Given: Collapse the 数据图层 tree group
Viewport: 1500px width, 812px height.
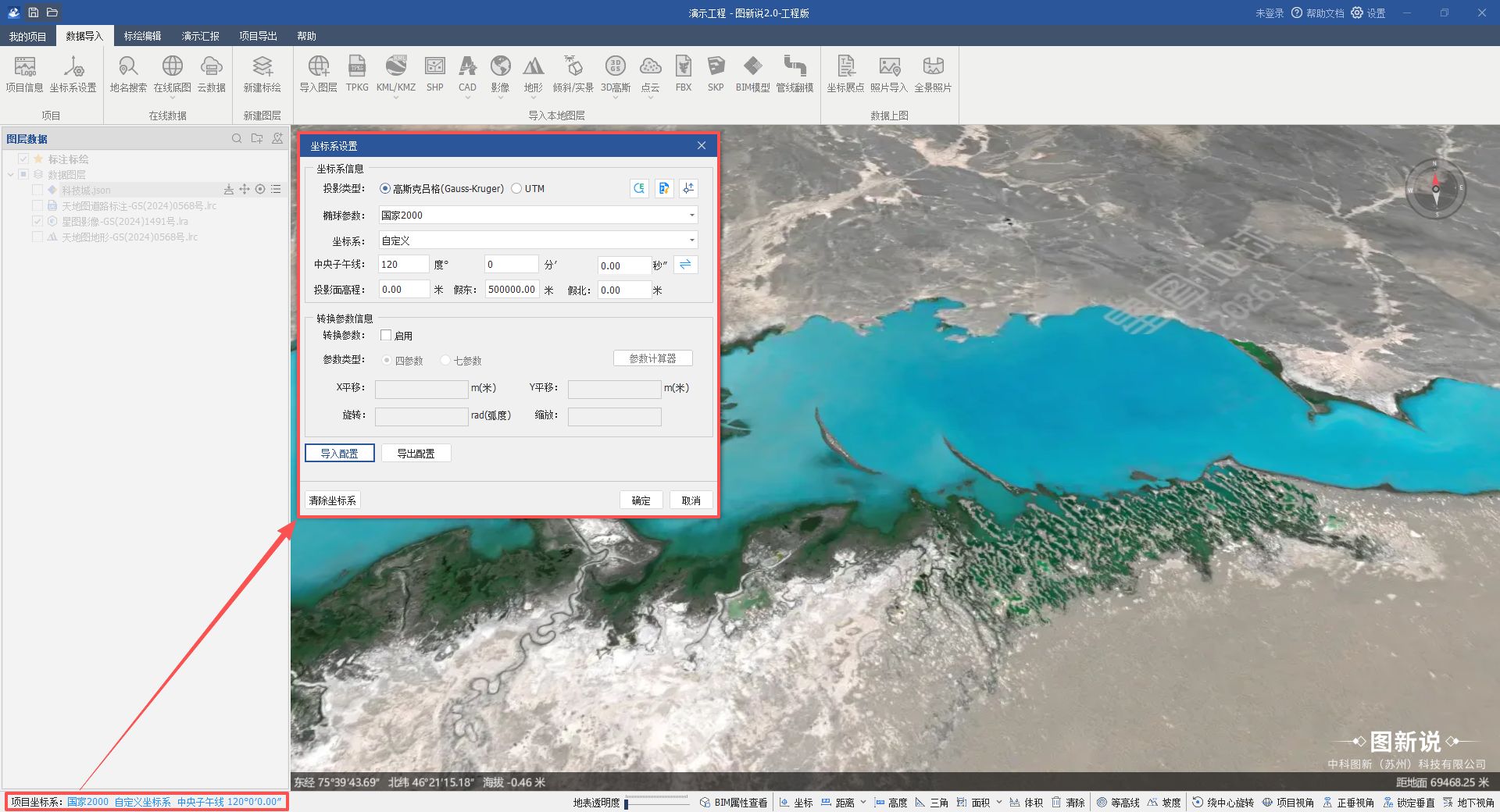Looking at the screenshot, I should pyautogui.click(x=10, y=174).
